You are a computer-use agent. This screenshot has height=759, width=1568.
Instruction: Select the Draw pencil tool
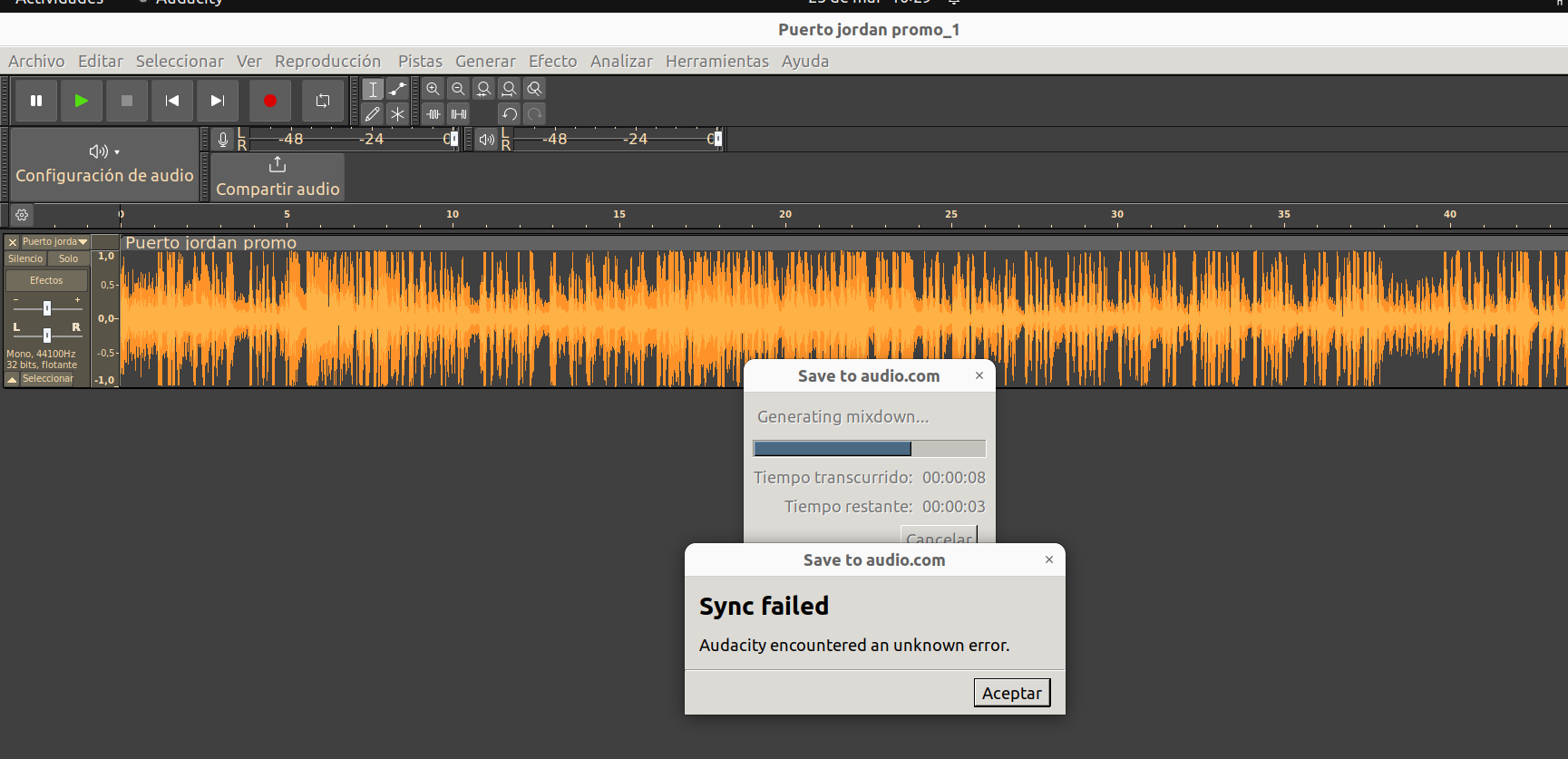[x=373, y=114]
